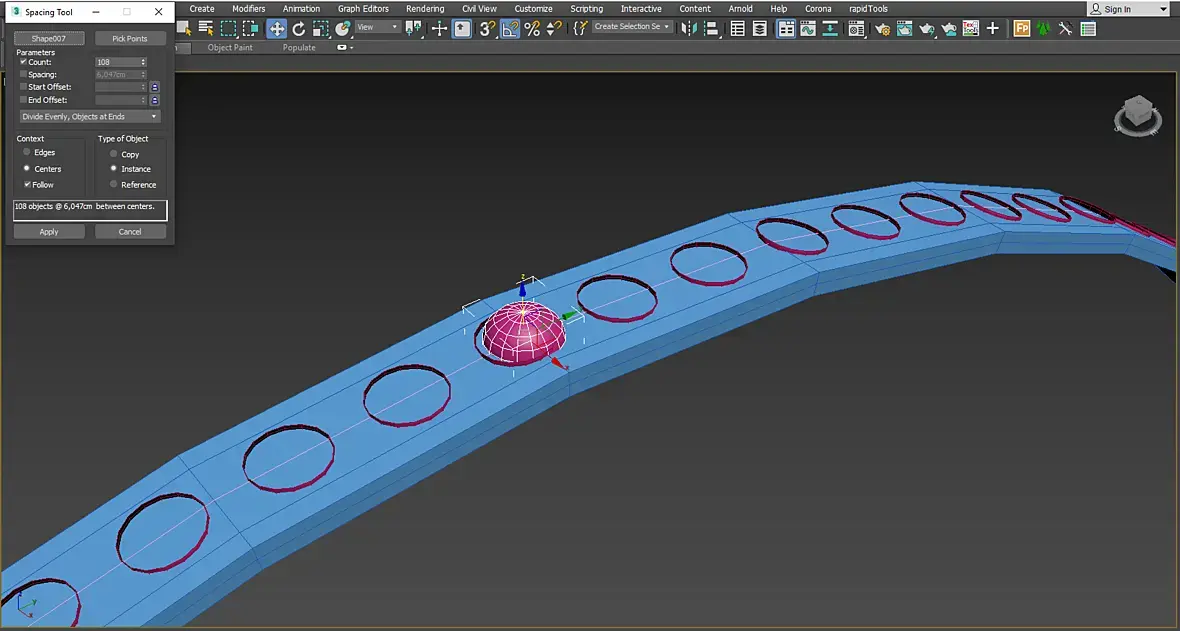Image resolution: width=1180 pixels, height=631 pixels.
Task: Open the Modifiers menu
Action: click(248, 9)
